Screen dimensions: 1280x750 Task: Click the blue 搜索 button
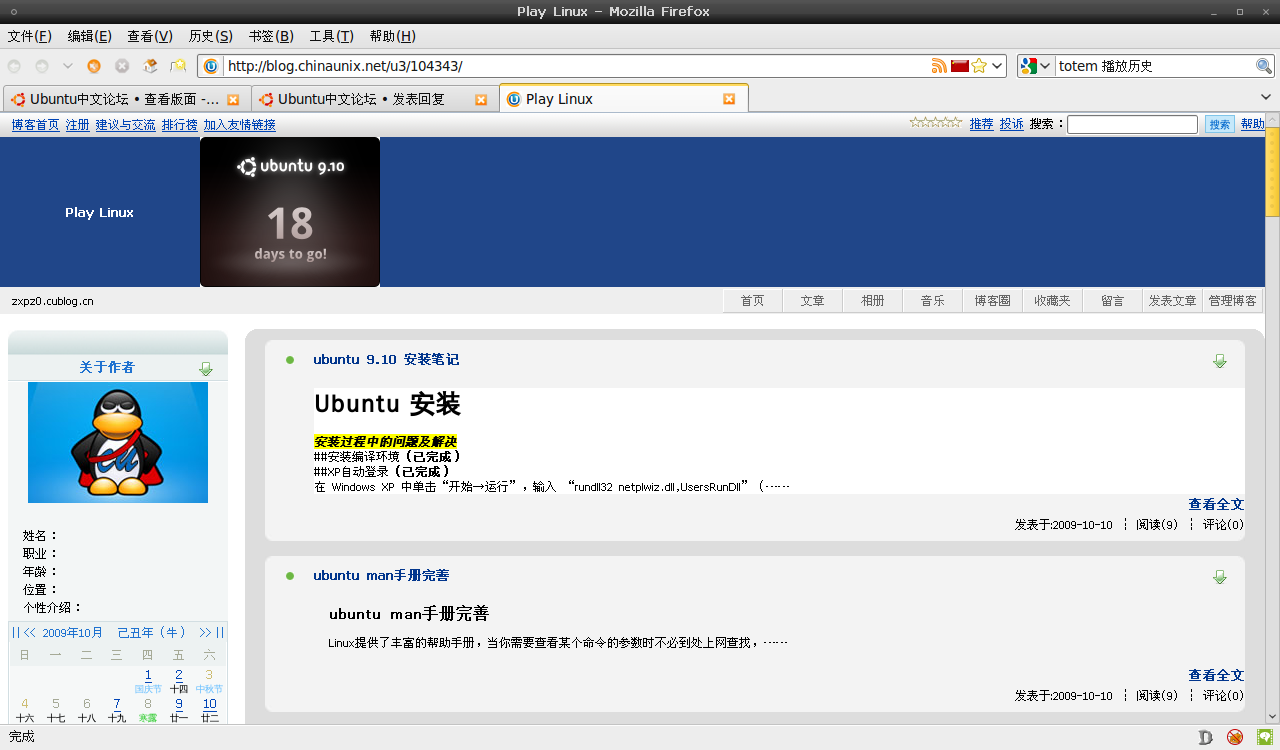[1220, 125]
